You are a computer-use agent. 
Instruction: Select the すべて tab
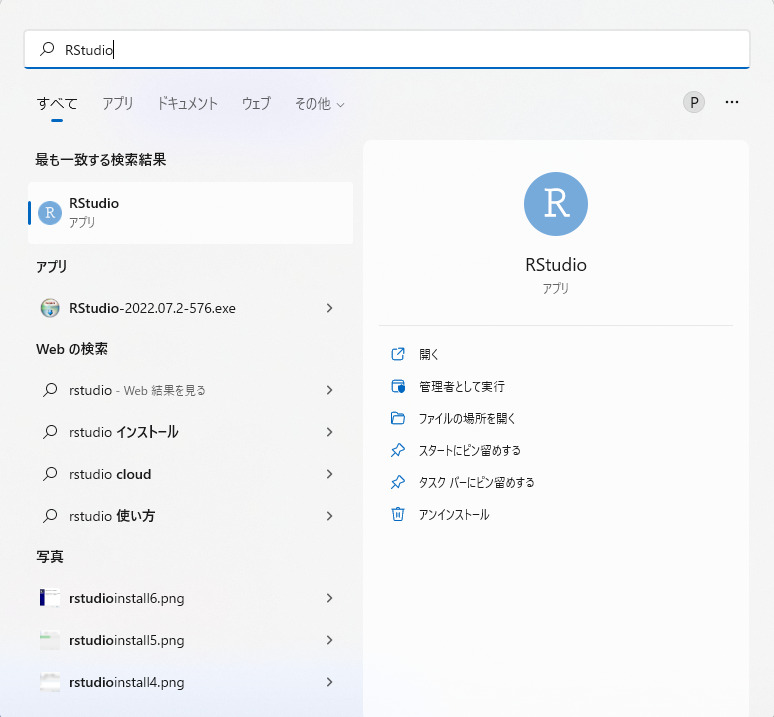[x=57, y=104]
